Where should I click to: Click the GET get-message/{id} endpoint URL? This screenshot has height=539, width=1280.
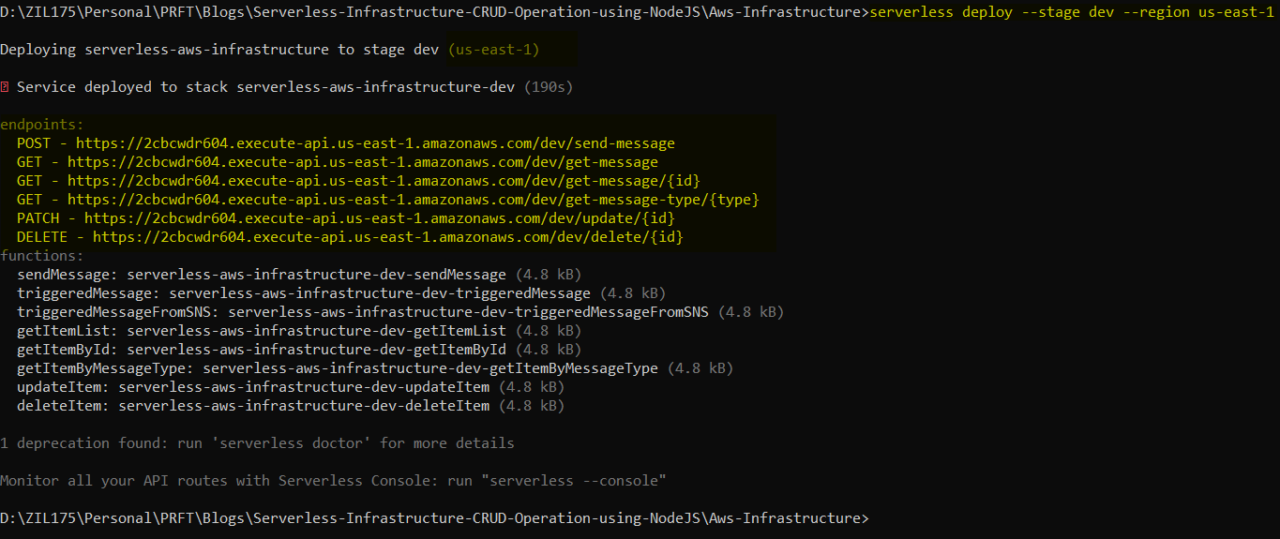(x=383, y=181)
